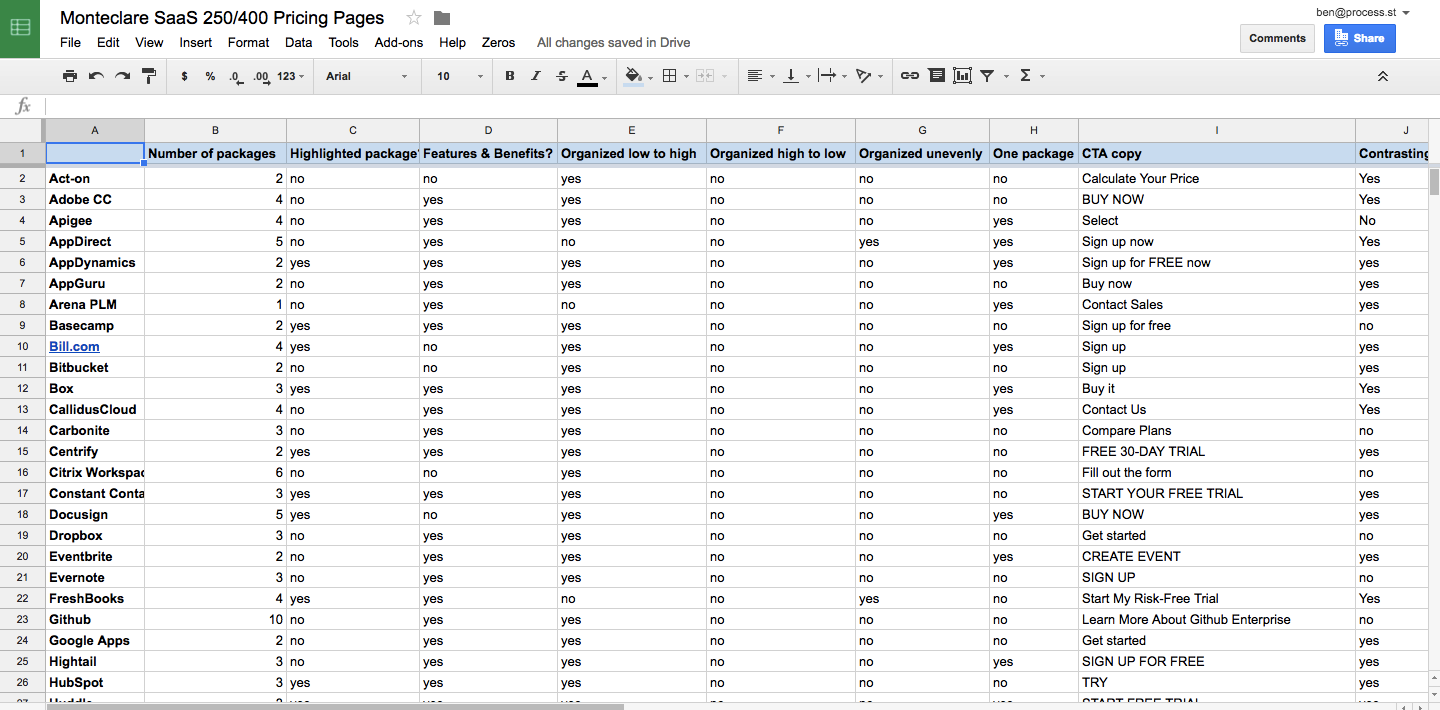Image resolution: width=1440 pixels, height=710 pixels.
Task: Click the filter funnel icon
Action: (x=987, y=76)
